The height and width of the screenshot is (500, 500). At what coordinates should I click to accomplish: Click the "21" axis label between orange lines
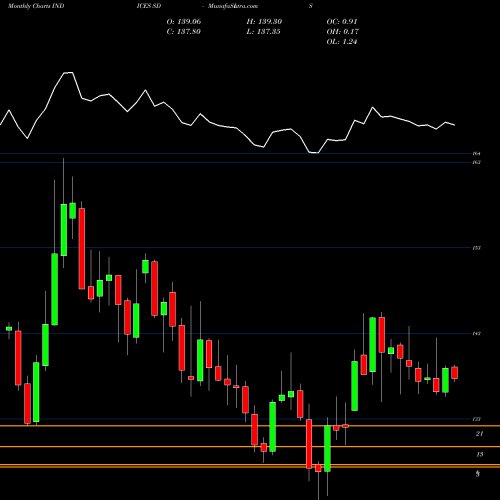click(479, 434)
